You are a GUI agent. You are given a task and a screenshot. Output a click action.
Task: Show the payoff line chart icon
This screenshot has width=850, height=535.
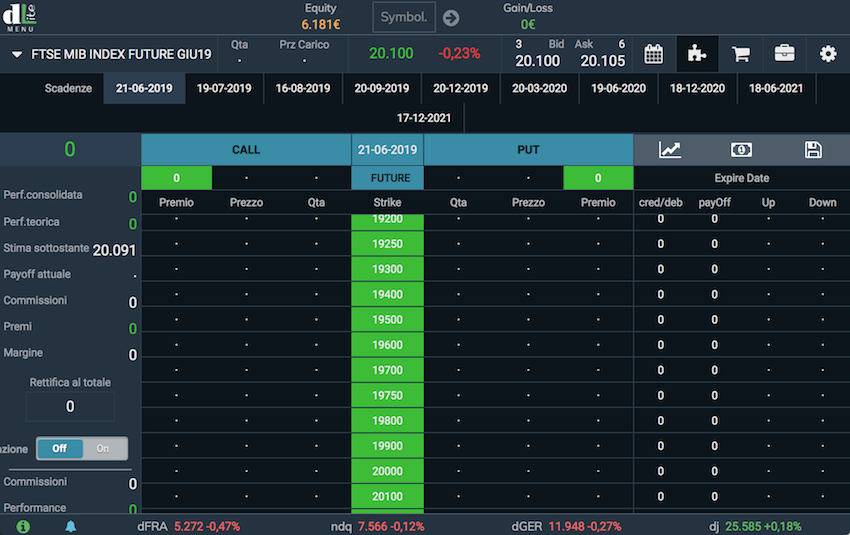[x=669, y=150]
